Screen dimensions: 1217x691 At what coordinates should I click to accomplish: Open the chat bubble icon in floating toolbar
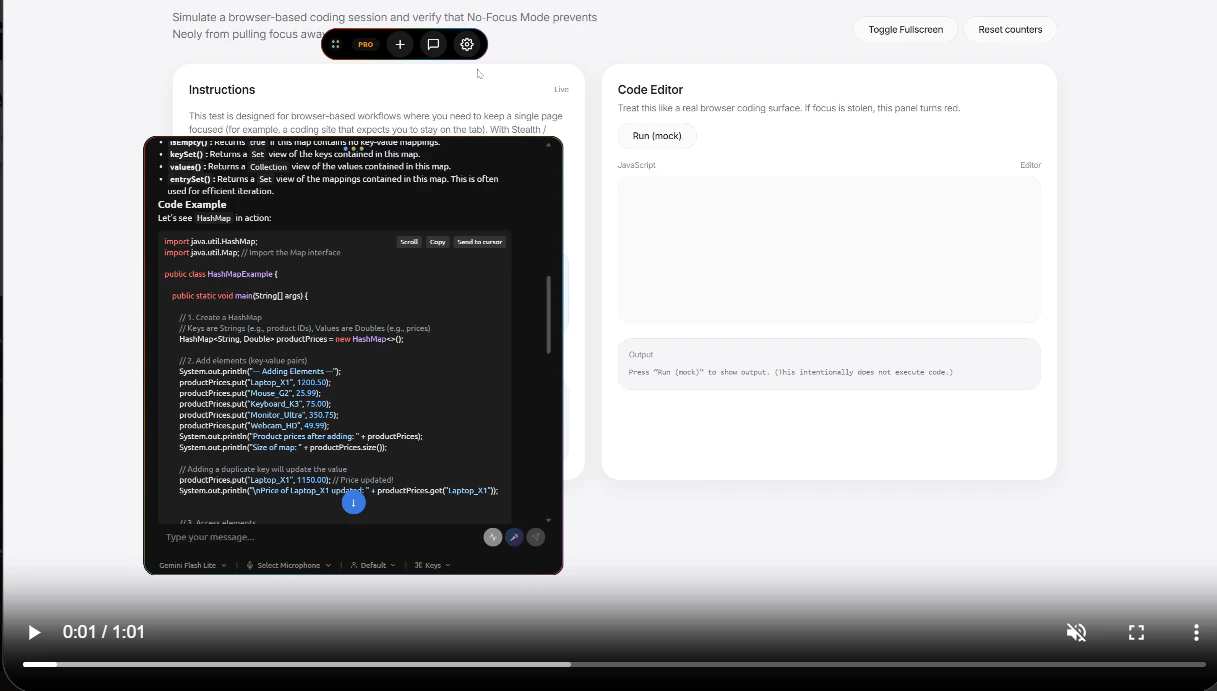pyautogui.click(x=433, y=44)
